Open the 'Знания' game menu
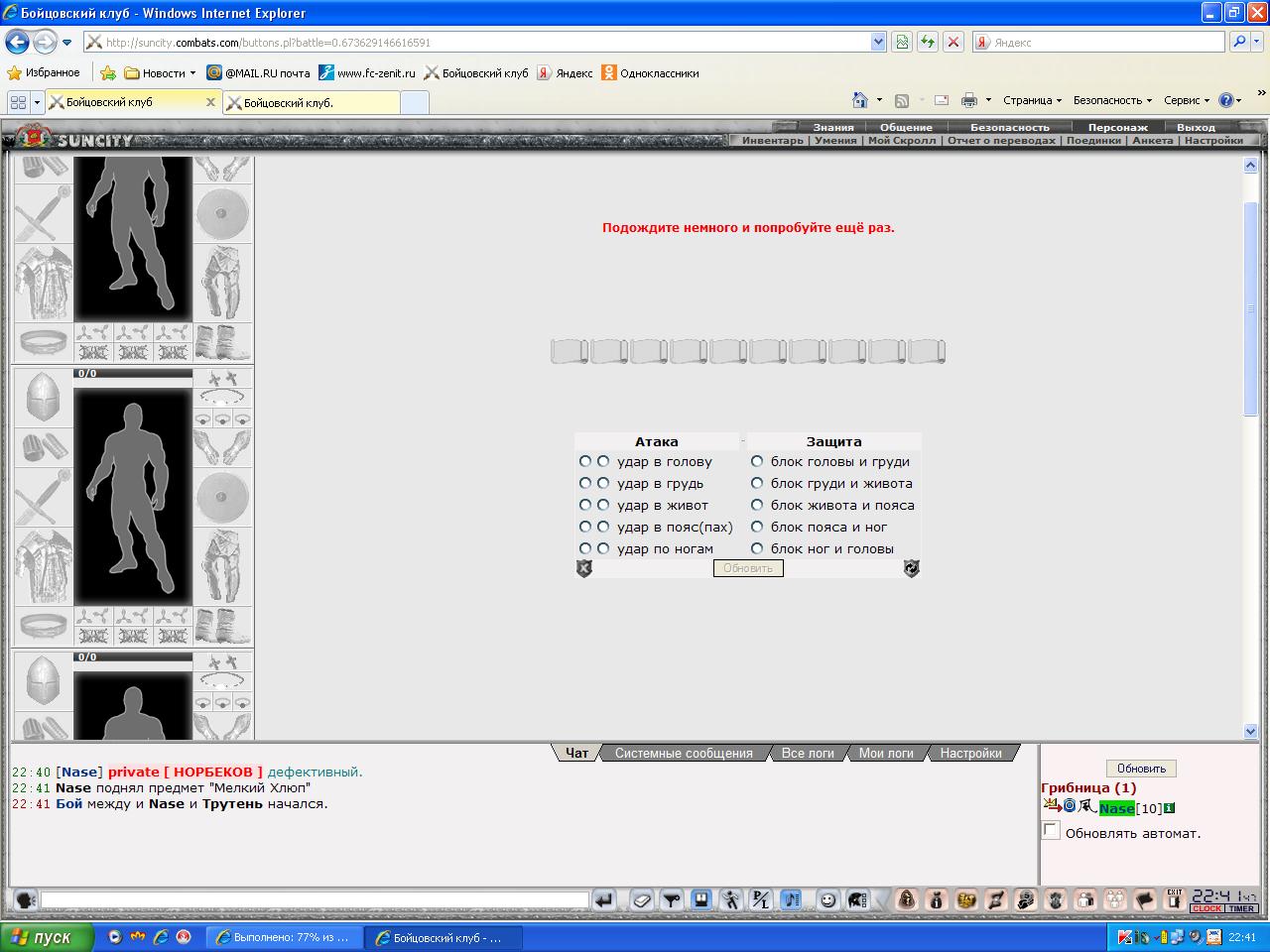Viewport: 1270px width, 952px height. (833, 127)
